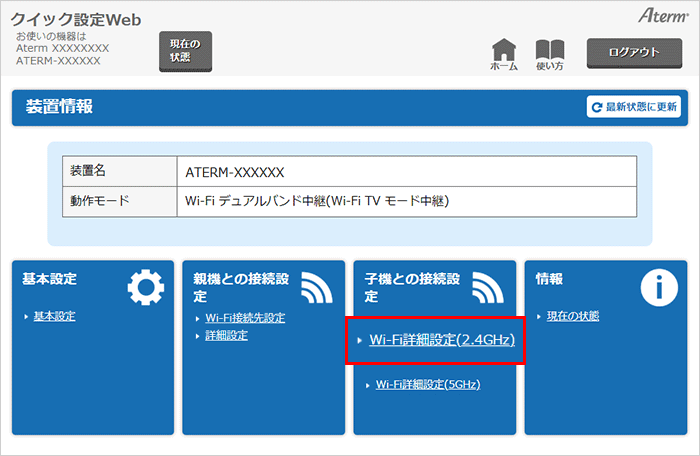Open 現在の状態 link in 情報 panel
The image size is (700, 456).
[573, 317]
